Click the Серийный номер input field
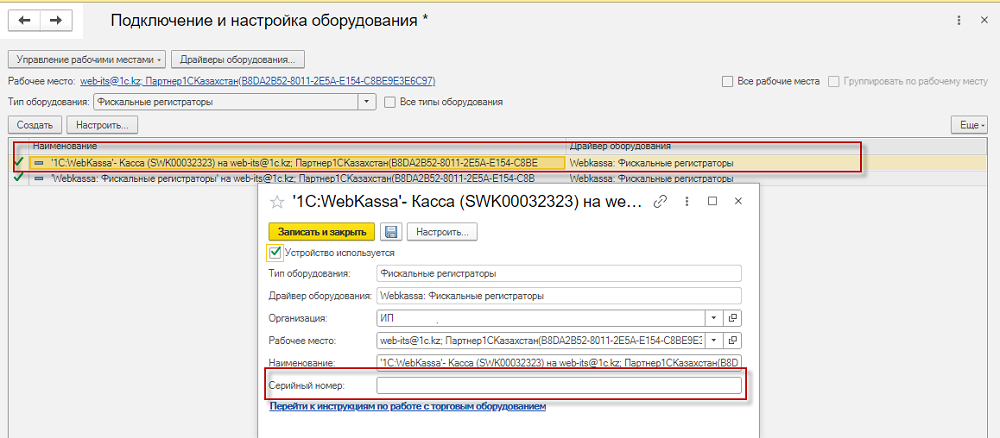The image size is (1000, 438). coord(559,386)
